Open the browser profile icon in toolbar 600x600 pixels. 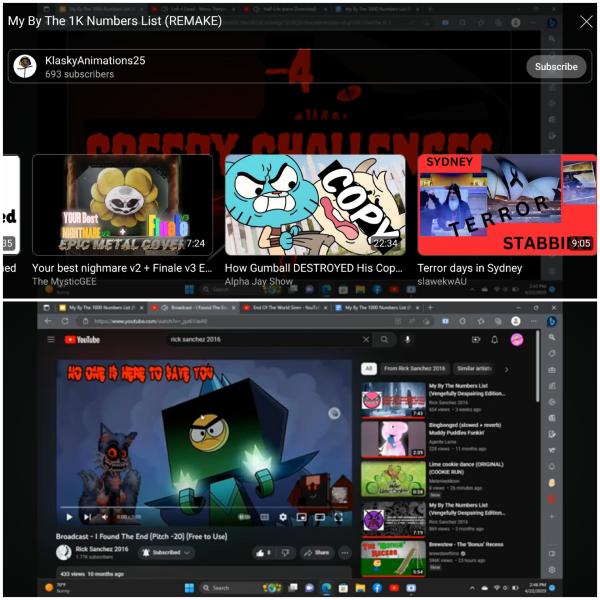click(x=516, y=321)
